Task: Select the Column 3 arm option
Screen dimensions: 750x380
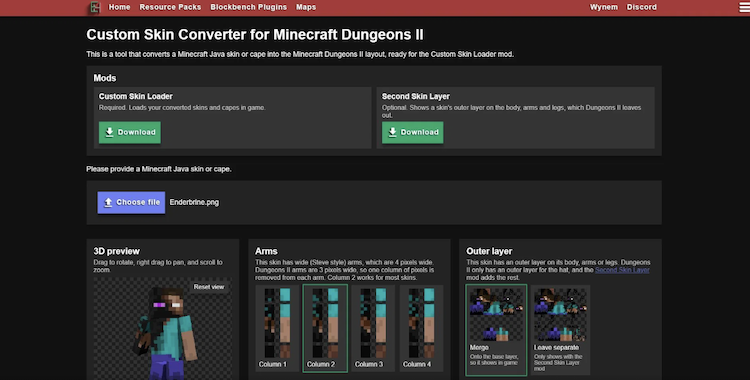Action: click(373, 328)
